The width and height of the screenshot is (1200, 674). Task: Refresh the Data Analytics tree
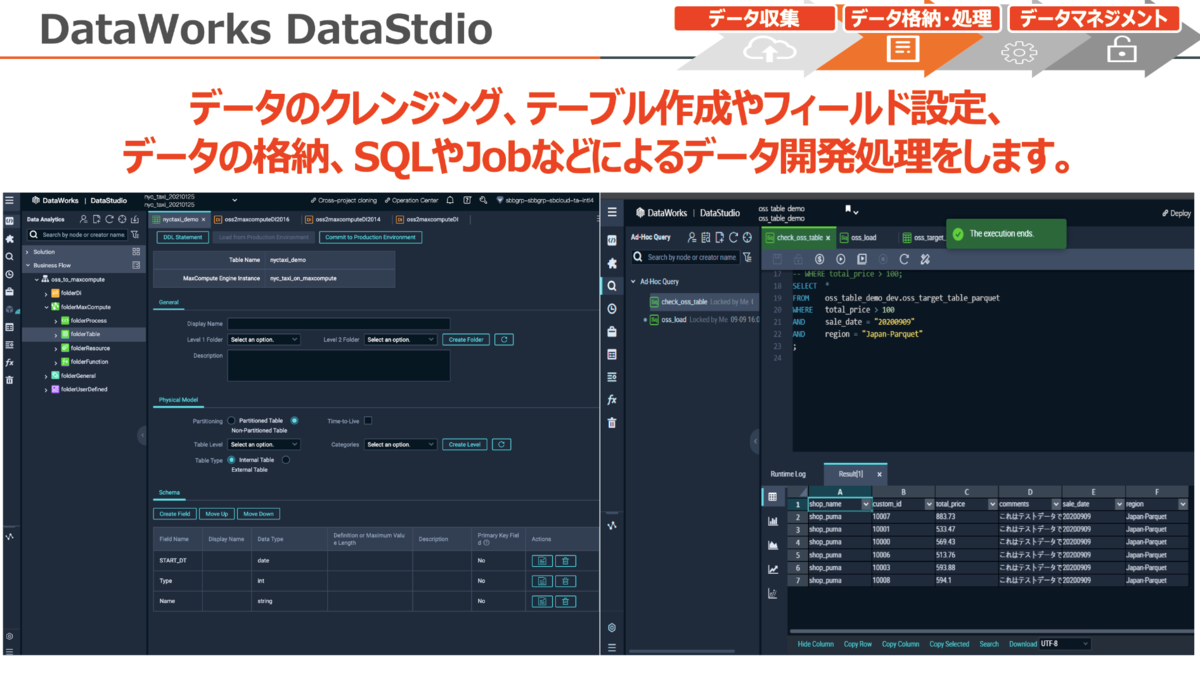click(109, 219)
